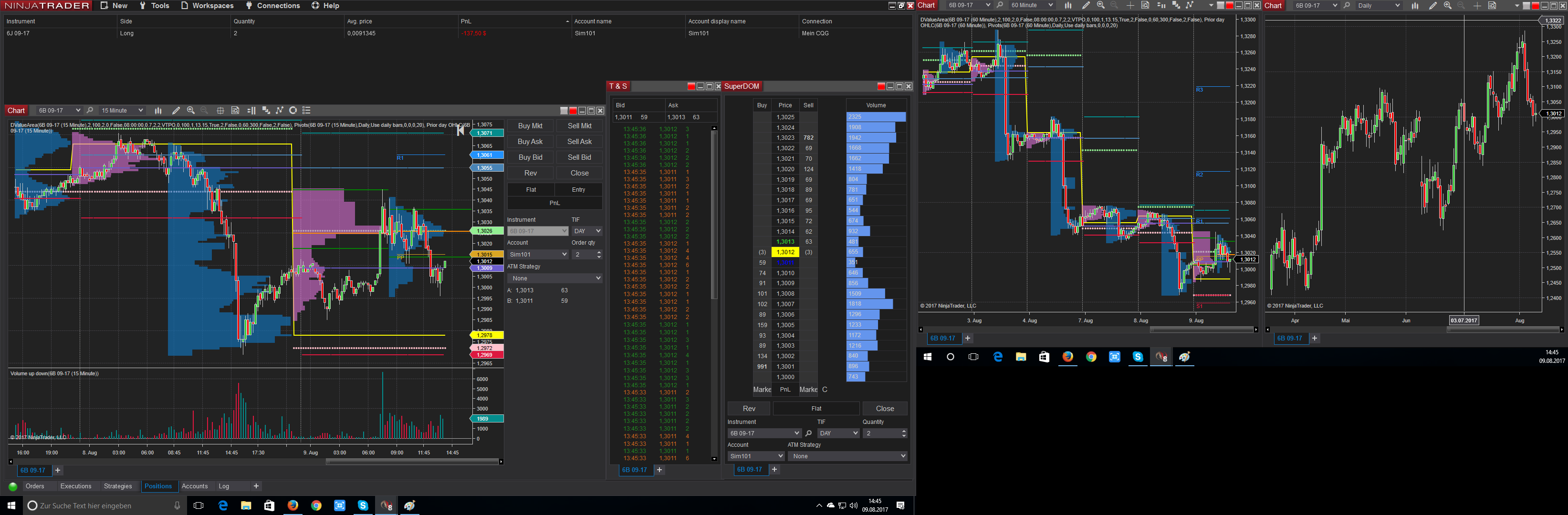Open chart style in 15 Minute chart toolbar

coord(158,111)
